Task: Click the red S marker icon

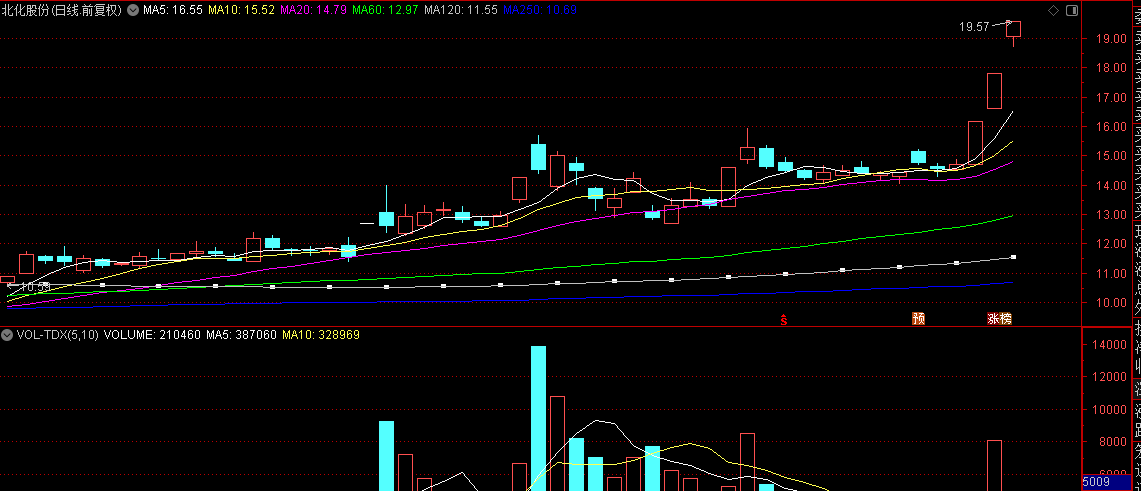Action: tap(784, 319)
